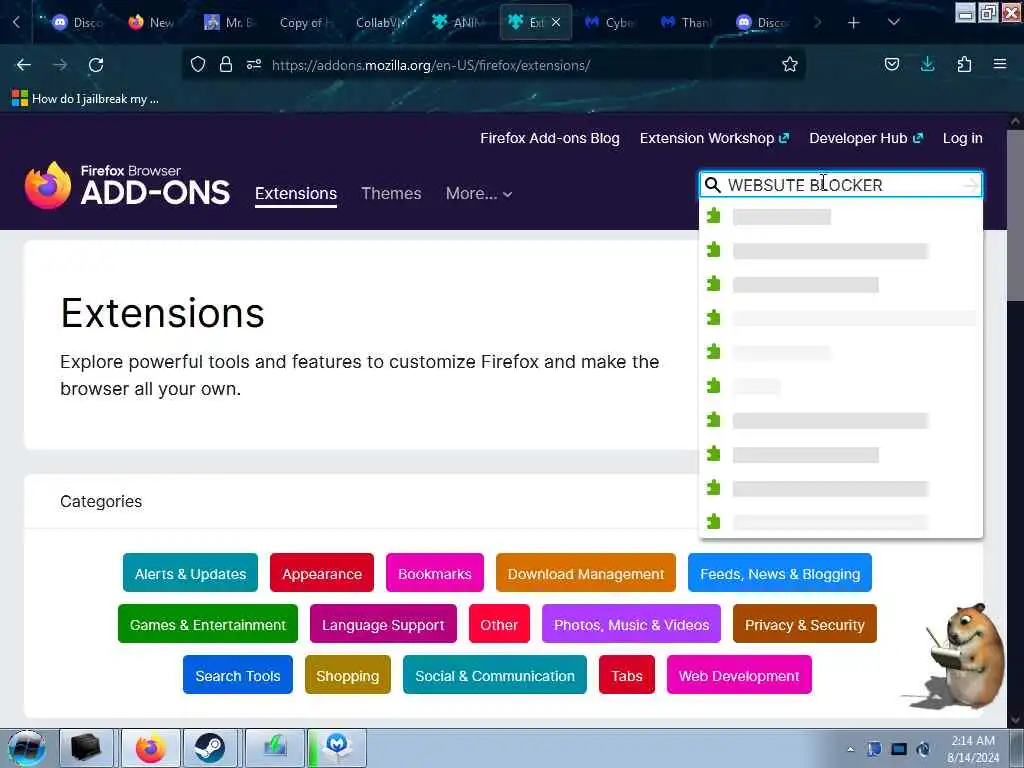Open the Shopping category

pos(347,675)
